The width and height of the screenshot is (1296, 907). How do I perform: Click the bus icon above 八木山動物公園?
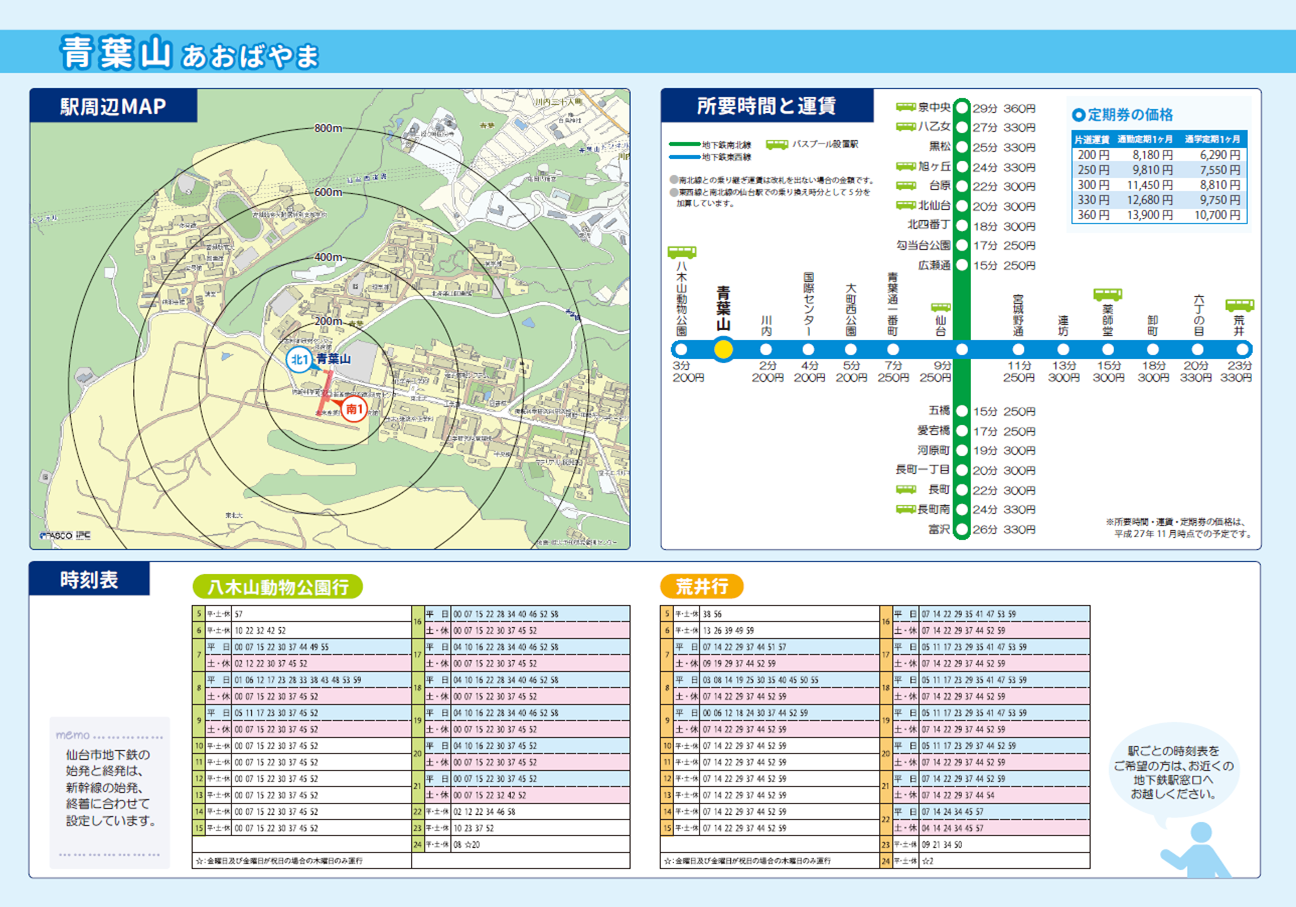pos(681,252)
